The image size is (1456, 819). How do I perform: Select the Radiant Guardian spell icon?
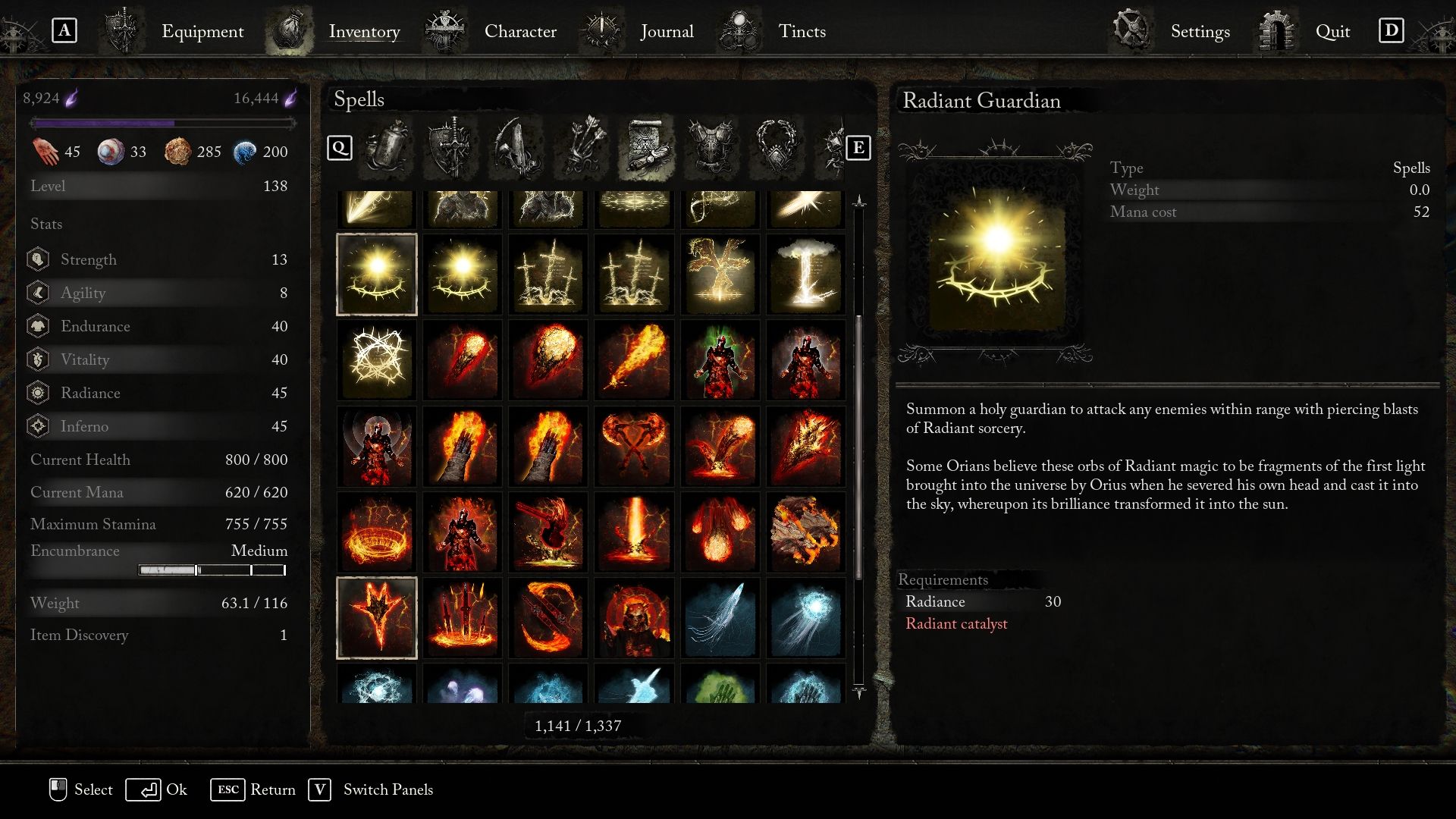(x=377, y=274)
